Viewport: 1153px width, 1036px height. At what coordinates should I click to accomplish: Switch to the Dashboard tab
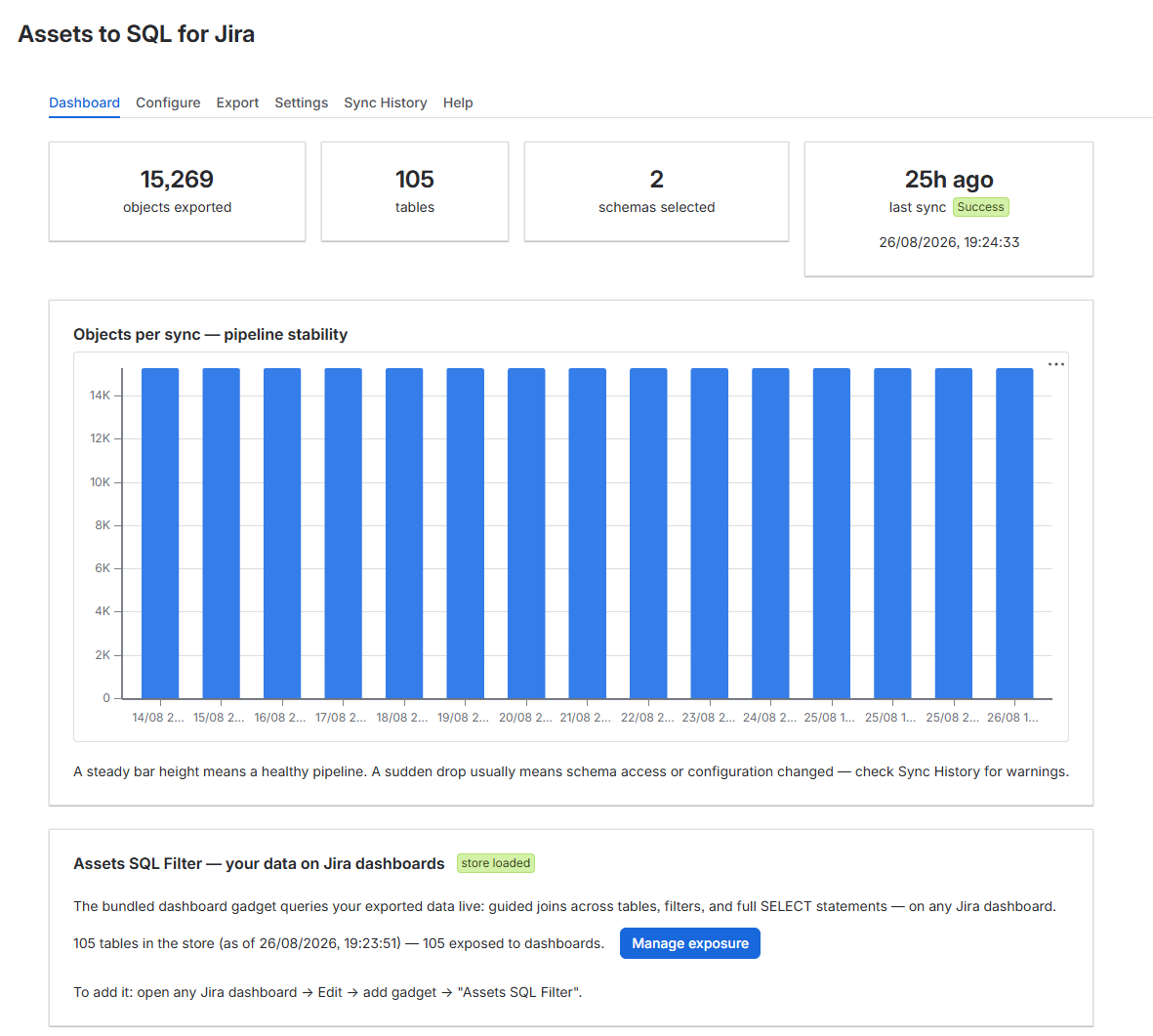[x=85, y=103]
